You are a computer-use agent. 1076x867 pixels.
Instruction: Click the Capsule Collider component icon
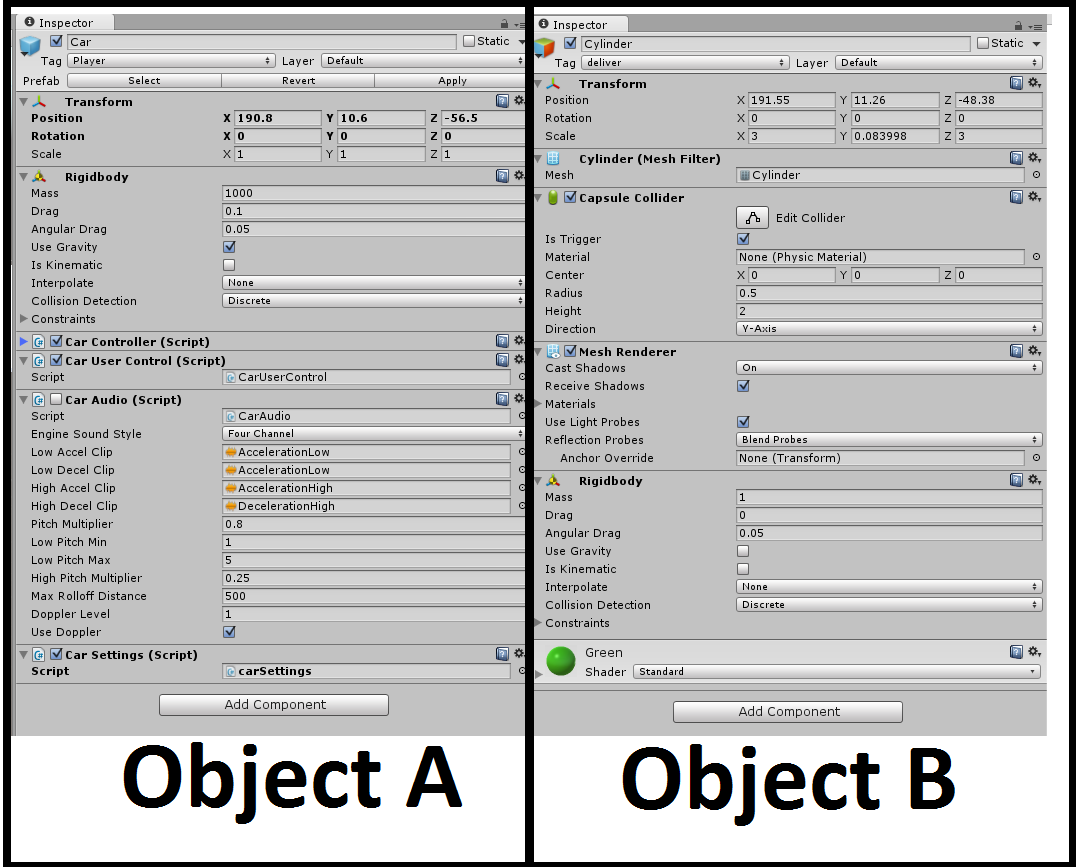click(x=551, y=197)
